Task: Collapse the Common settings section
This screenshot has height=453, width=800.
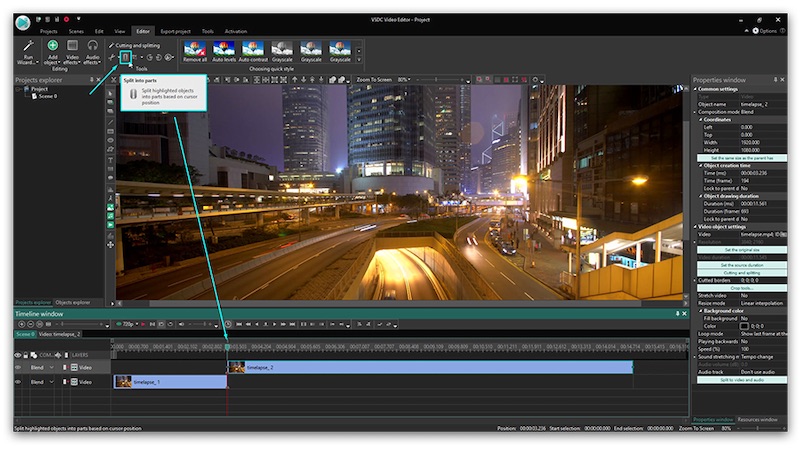Action: [x=695, y=89]
